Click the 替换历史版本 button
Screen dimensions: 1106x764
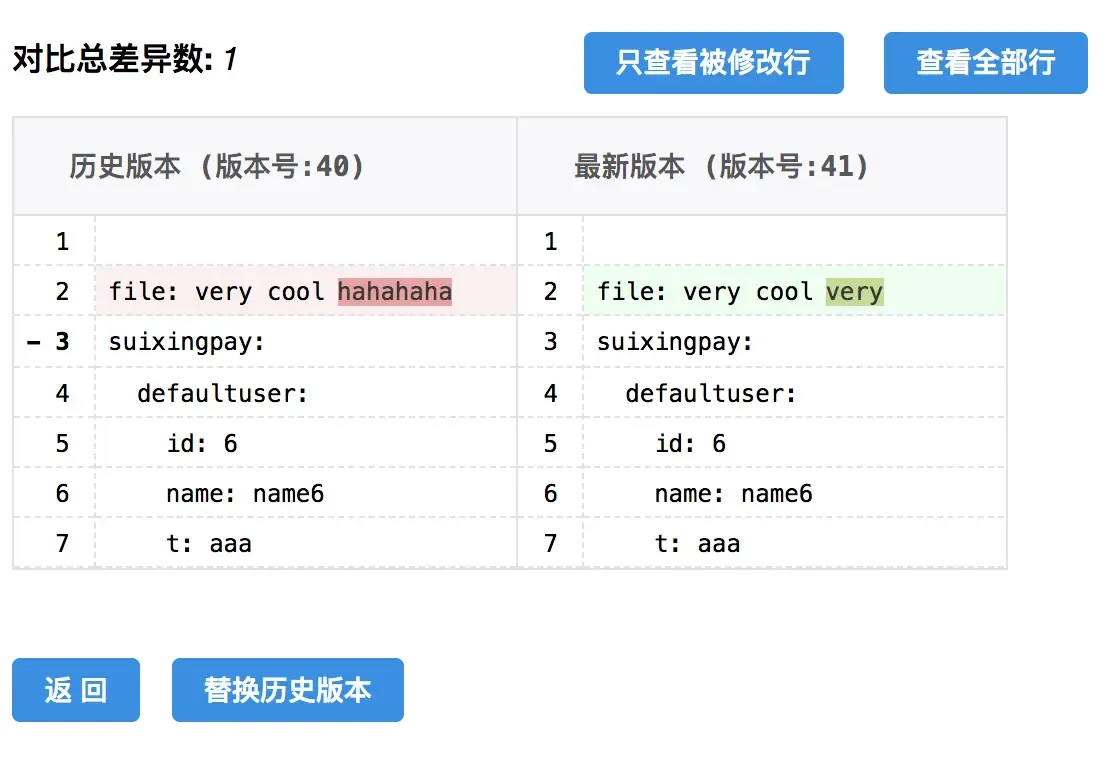[288, 690]
